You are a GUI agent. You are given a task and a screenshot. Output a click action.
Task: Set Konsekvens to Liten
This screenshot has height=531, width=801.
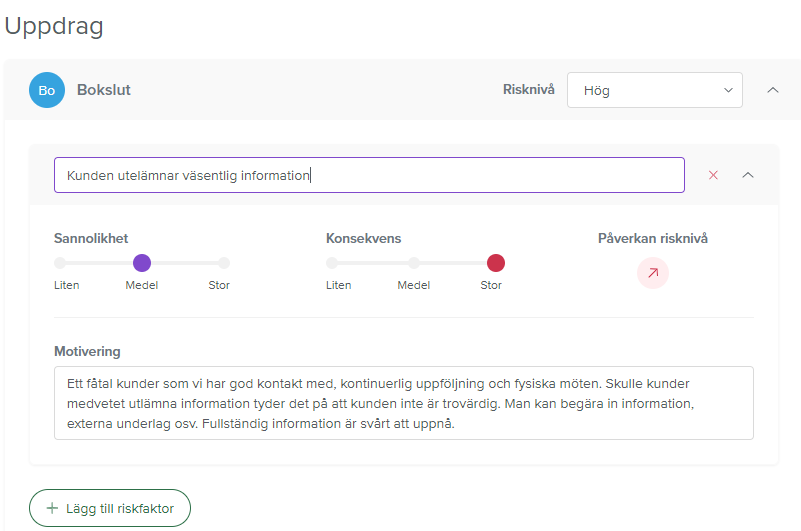tap(332, 263)
